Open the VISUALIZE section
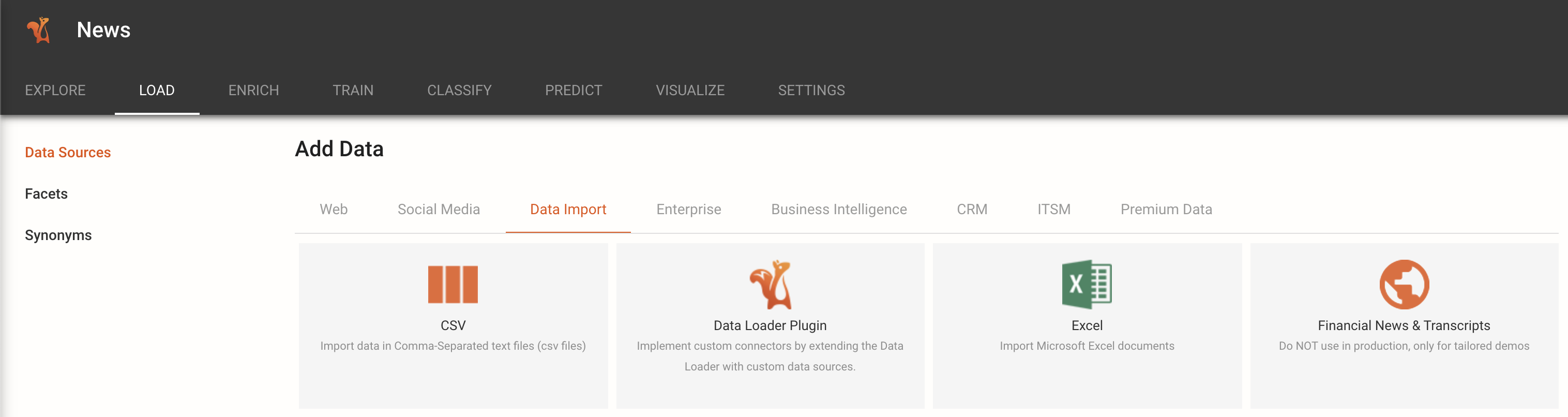This screenshot has width=1568, height=417. pyautogui.click(x=690, y=90)
